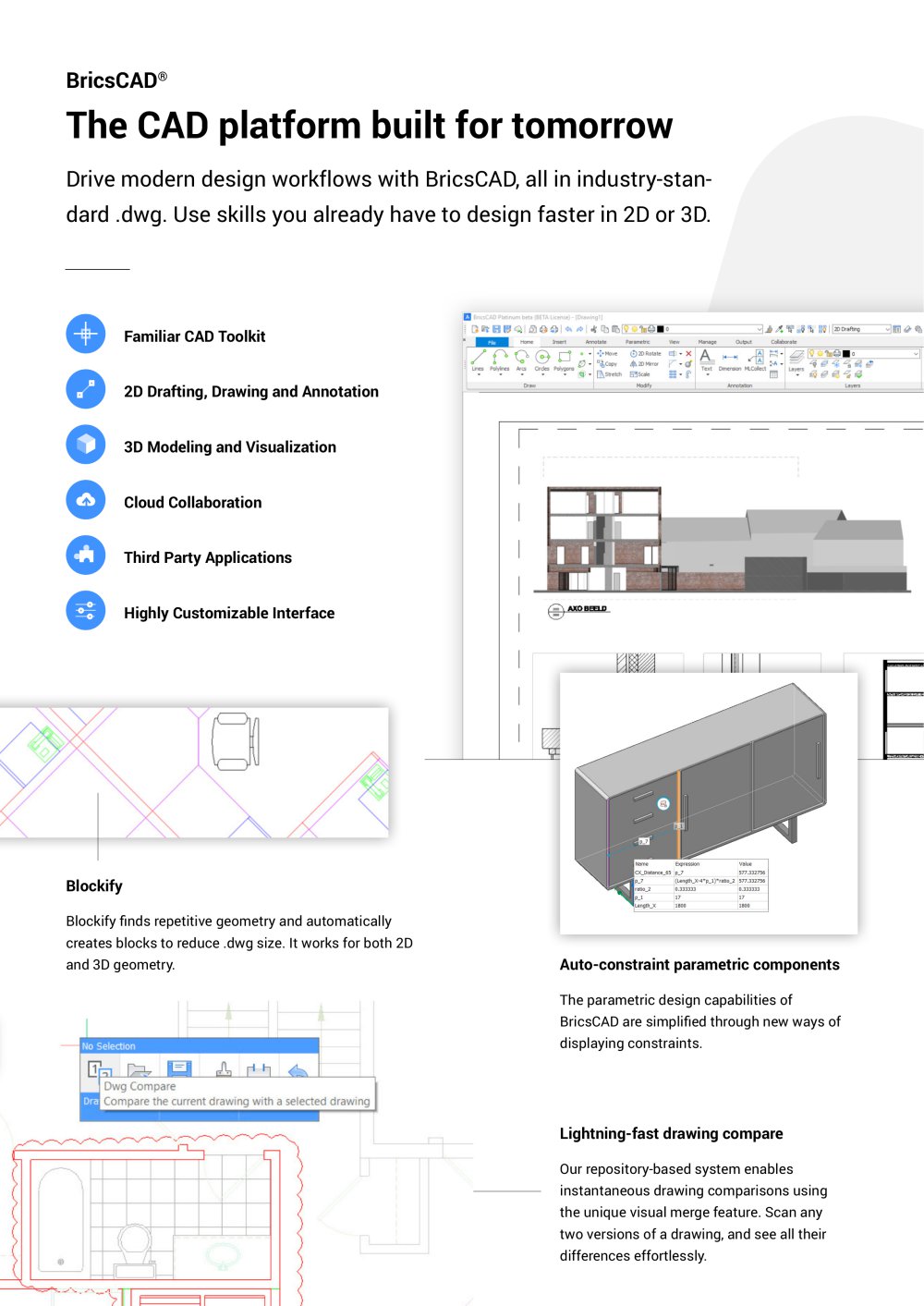Click the MLCollect annotation tool
924x1306 pixels.
pos(756,361)
